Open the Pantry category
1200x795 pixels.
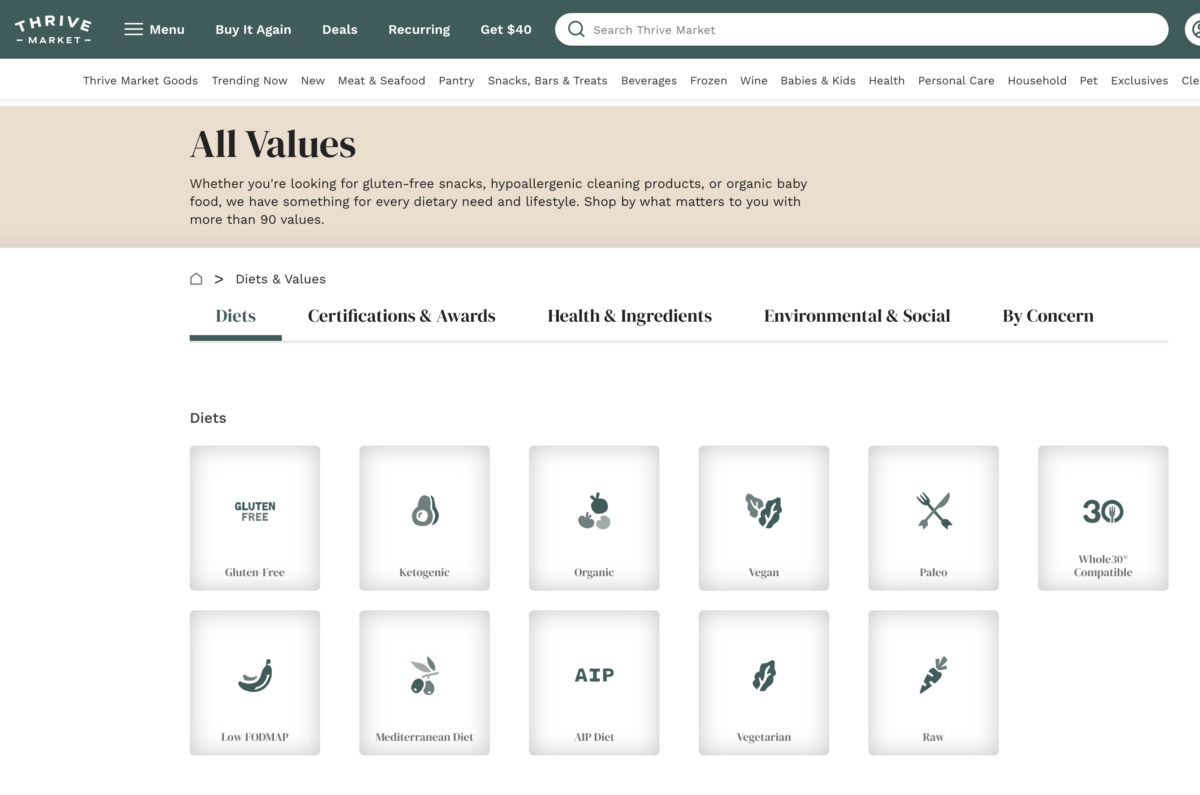pos(456,81)
